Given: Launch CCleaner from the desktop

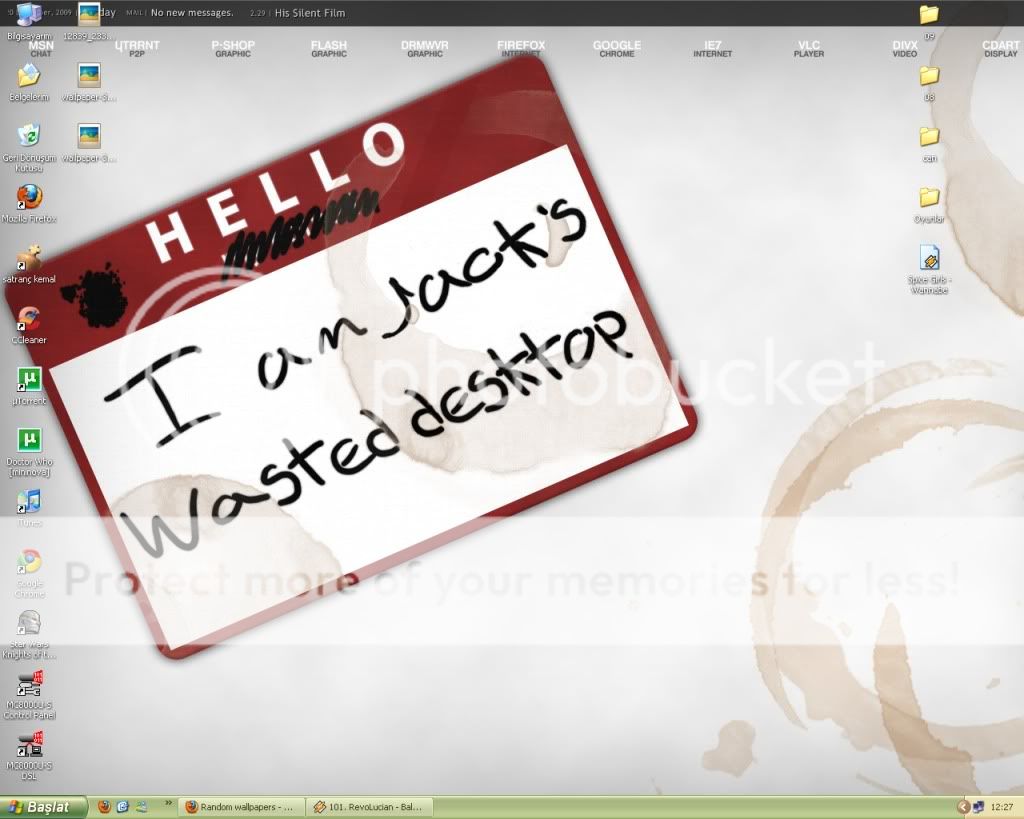Looking at the screenshot, I should click(29, 320).
